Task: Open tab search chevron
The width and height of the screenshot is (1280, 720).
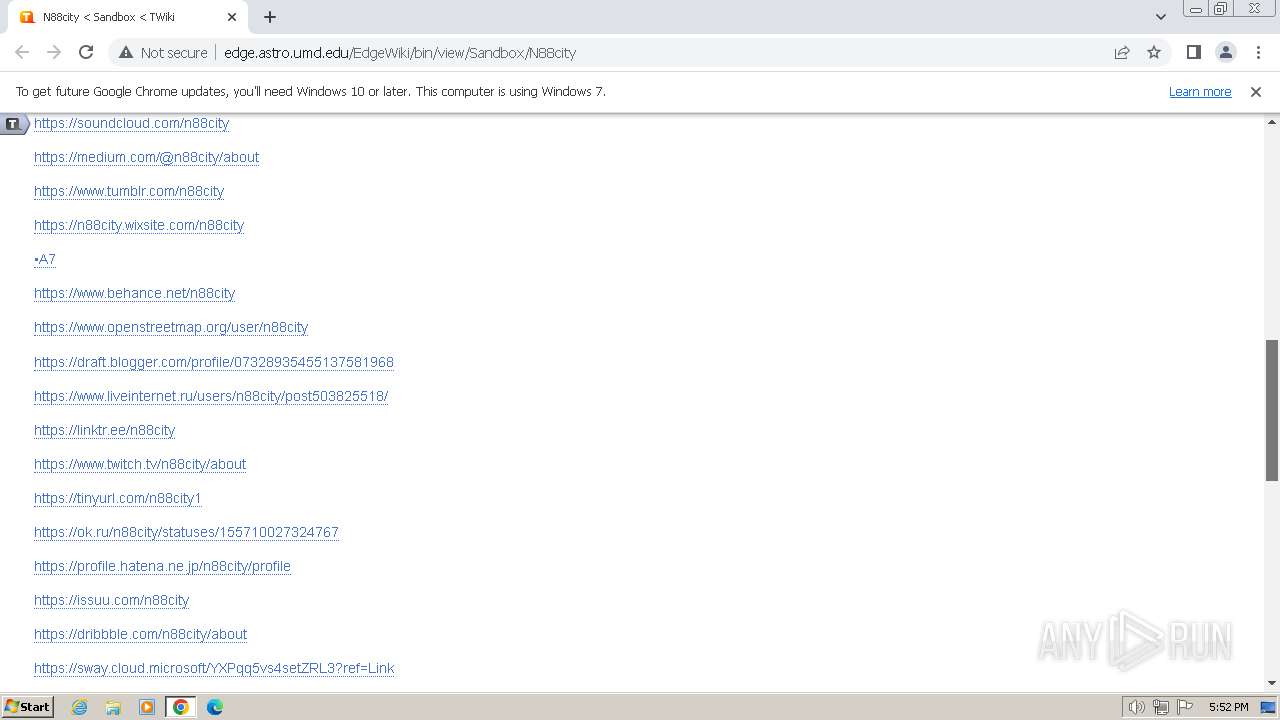Action: [1161, 17]
